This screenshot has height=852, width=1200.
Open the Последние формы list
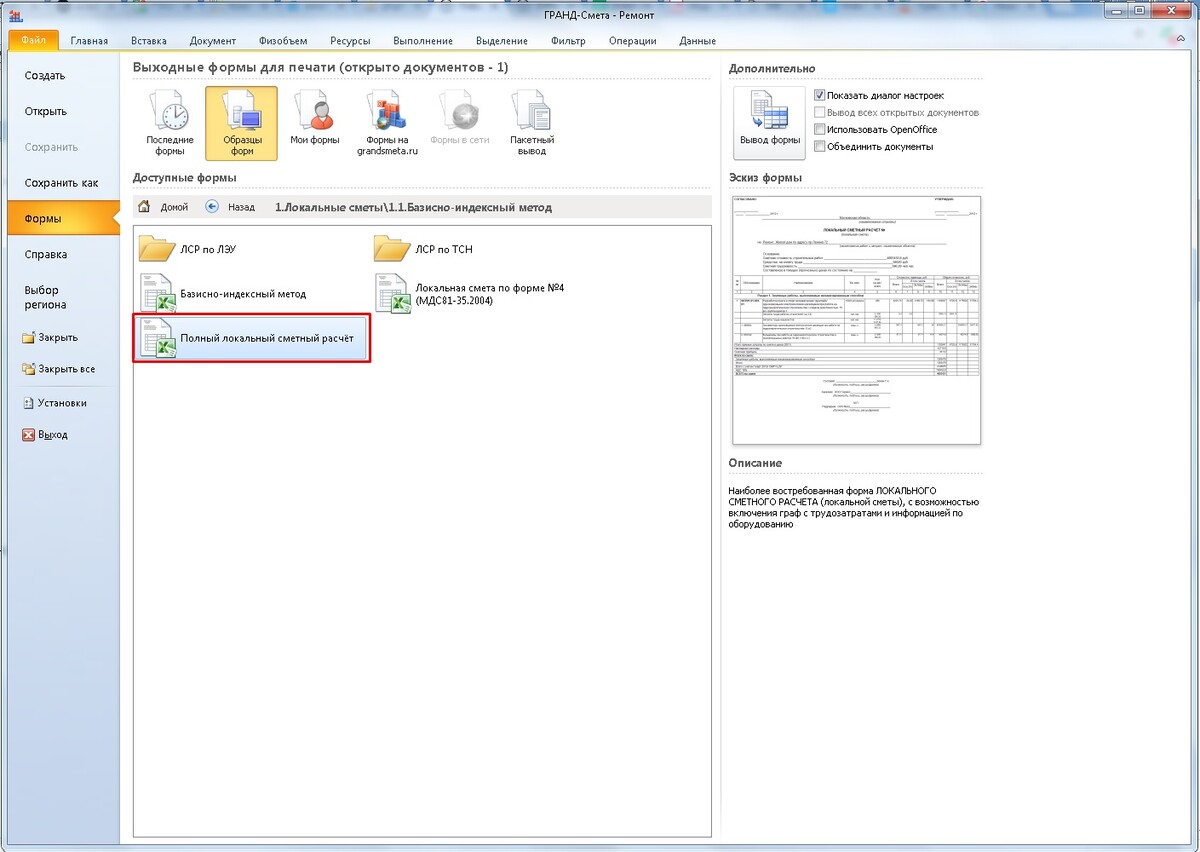(x=170, y=123)
